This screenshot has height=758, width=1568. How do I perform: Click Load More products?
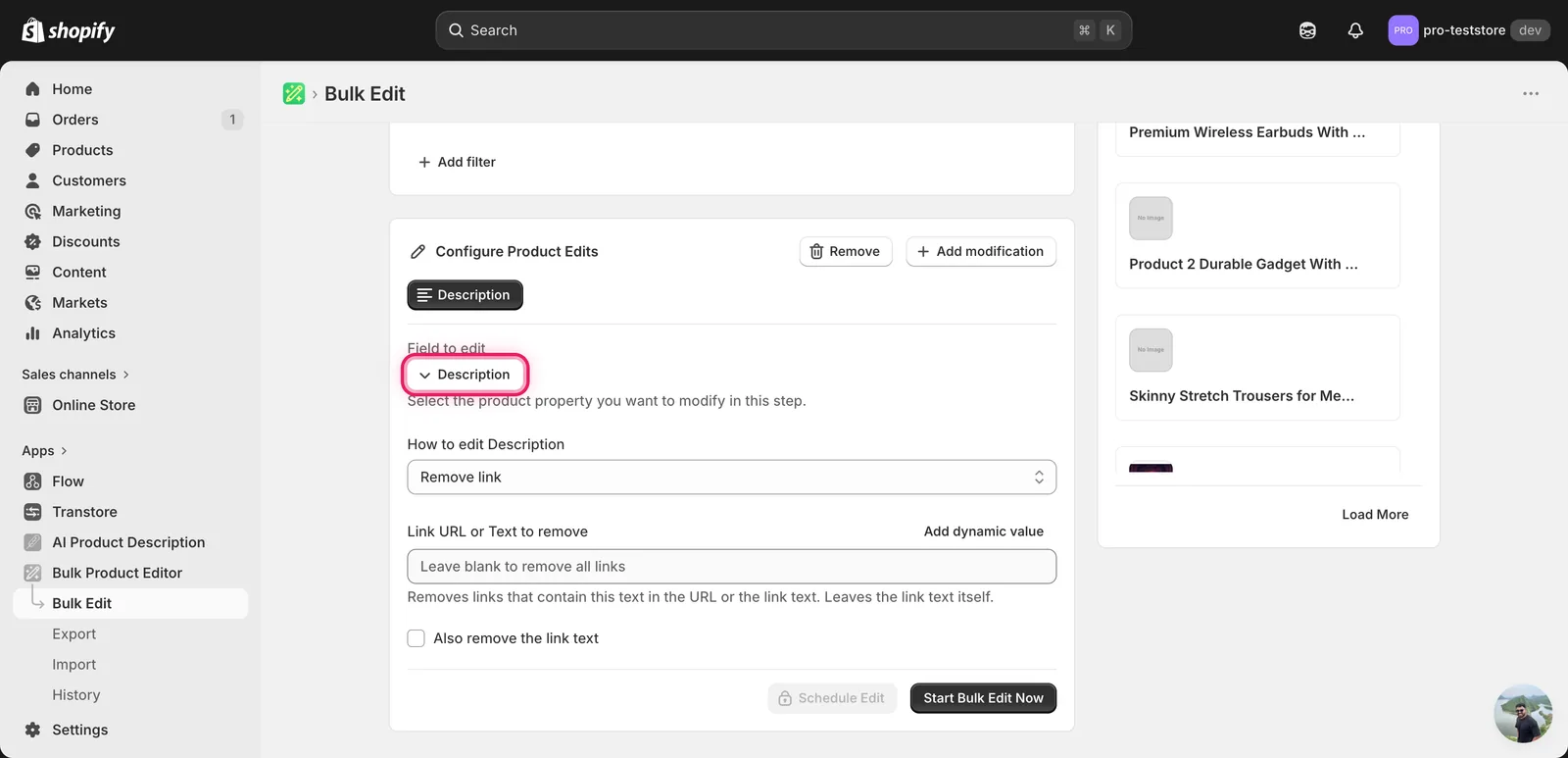click(x=1375, y=515)
